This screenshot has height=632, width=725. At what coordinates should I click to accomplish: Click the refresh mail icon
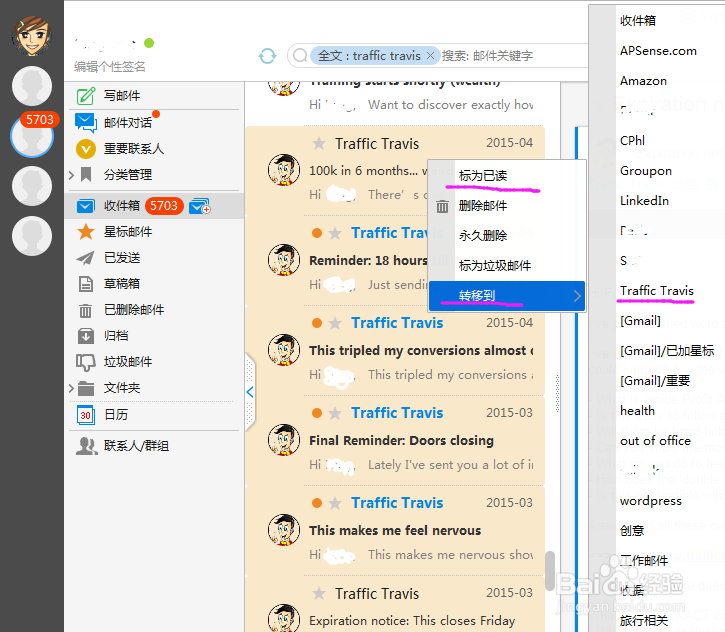(x=267, y=56)
